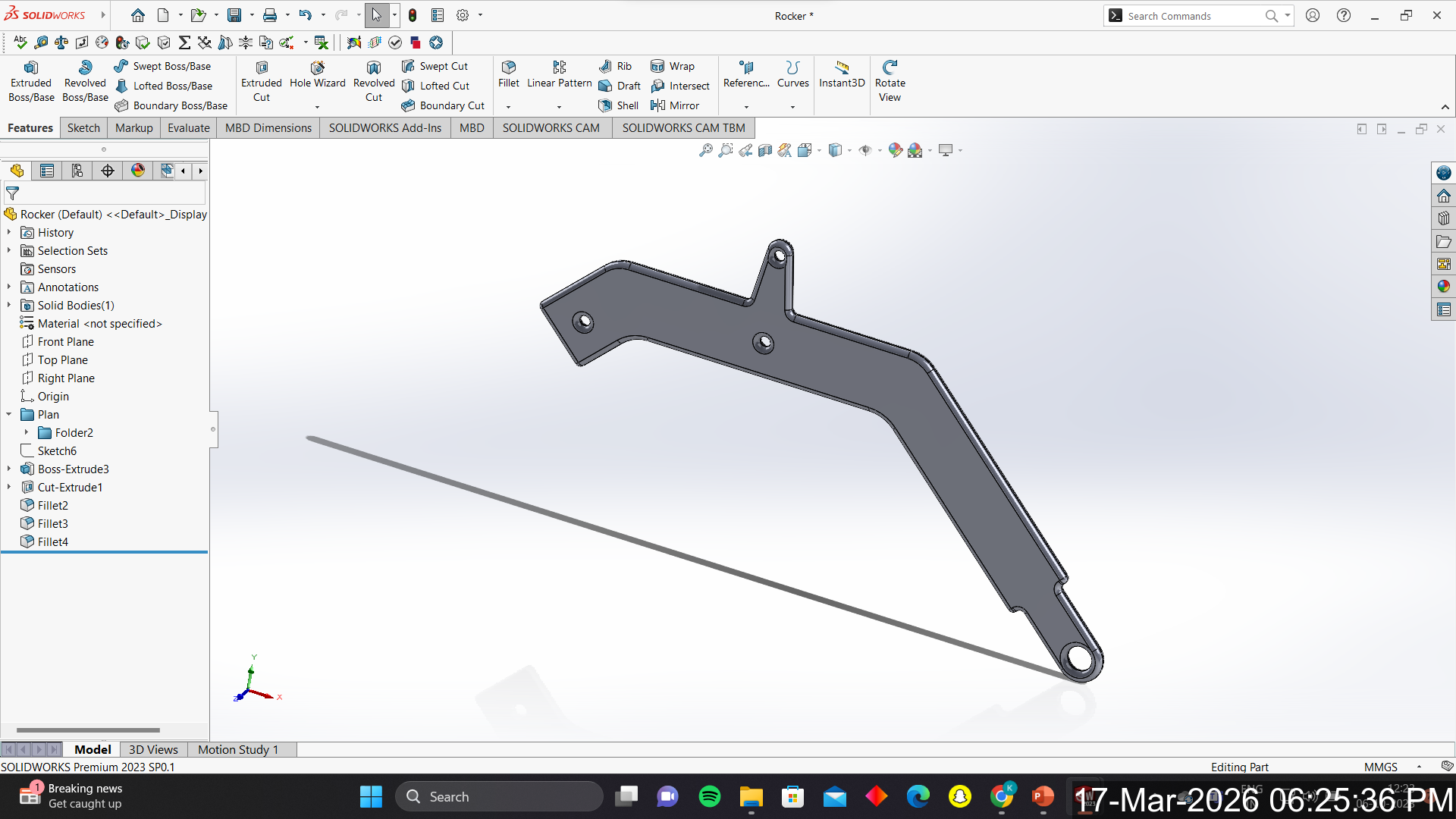Click the MMGS unit system button
1456x819 pixels.
coord(1380,767)
